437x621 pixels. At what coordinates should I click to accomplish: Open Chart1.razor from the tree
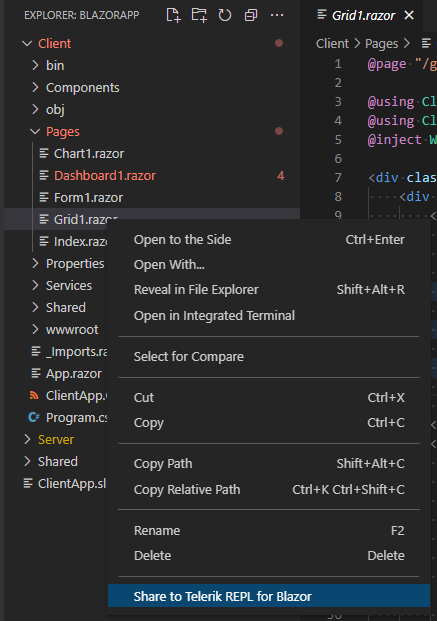point(89,154)
